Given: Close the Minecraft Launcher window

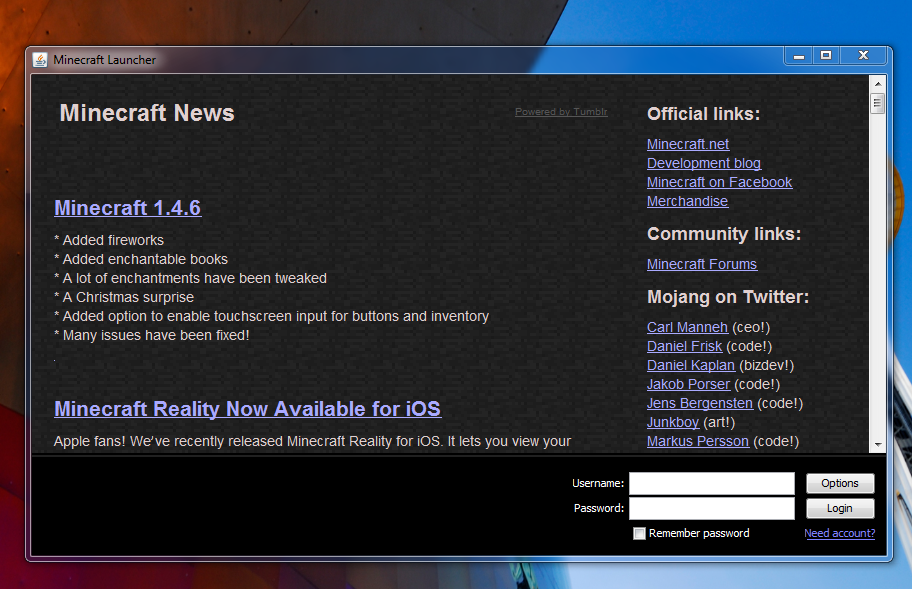Looking at the screenshot, I should coord(863,56).
